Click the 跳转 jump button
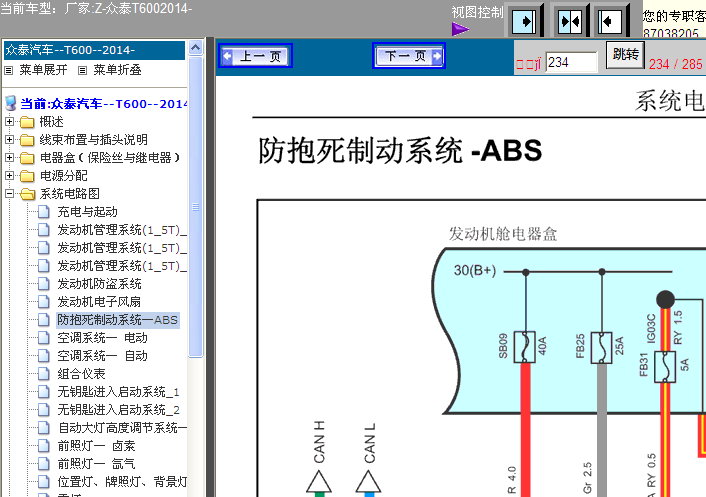Image resolution: width=706 pixels, height=497 pixels. (x=625, y=54)
